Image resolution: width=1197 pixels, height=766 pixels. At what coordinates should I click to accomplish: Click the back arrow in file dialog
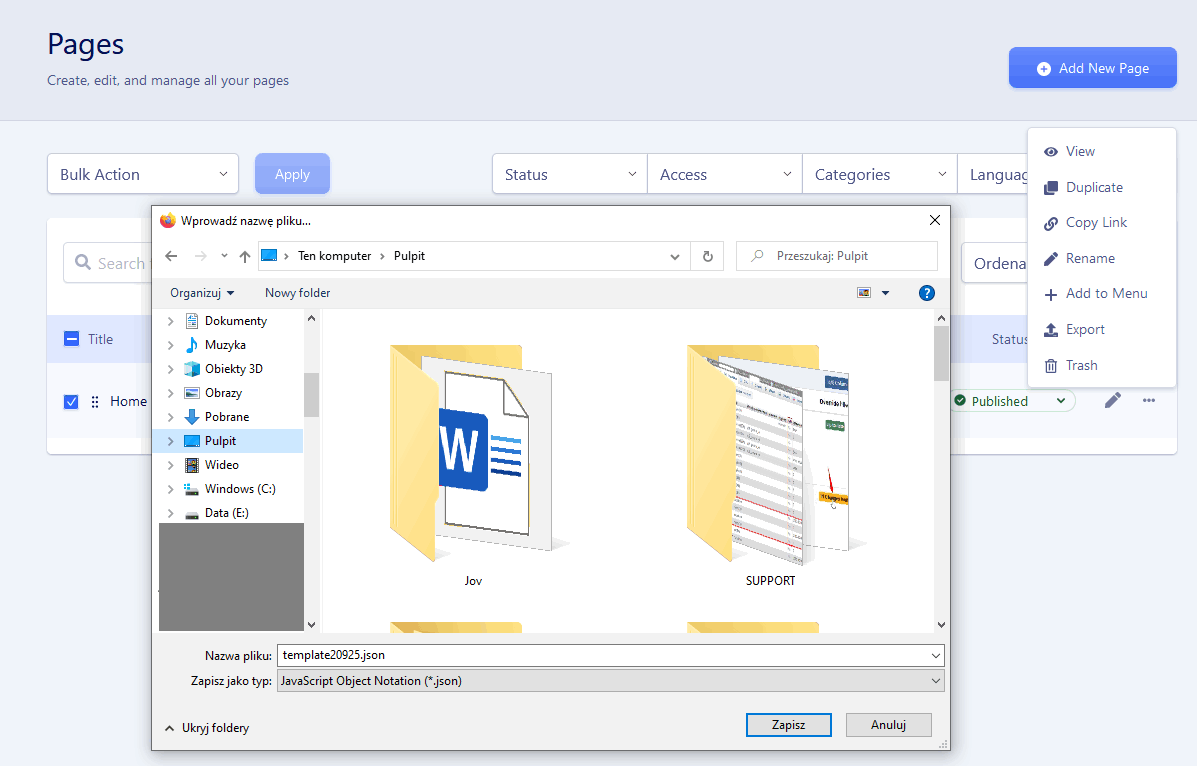171,256
